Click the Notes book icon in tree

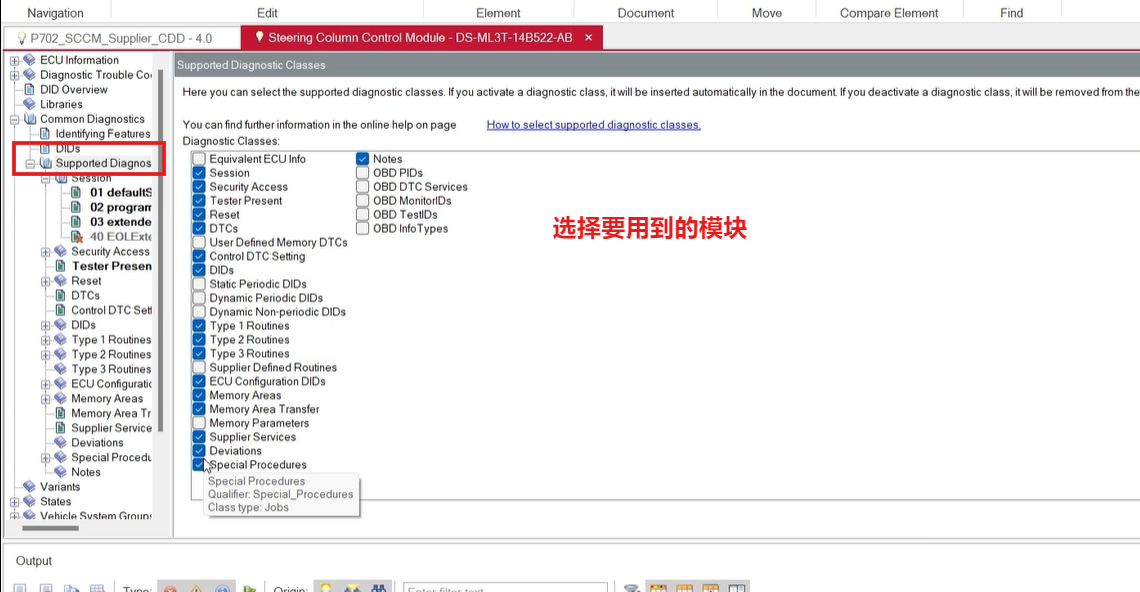60,472
